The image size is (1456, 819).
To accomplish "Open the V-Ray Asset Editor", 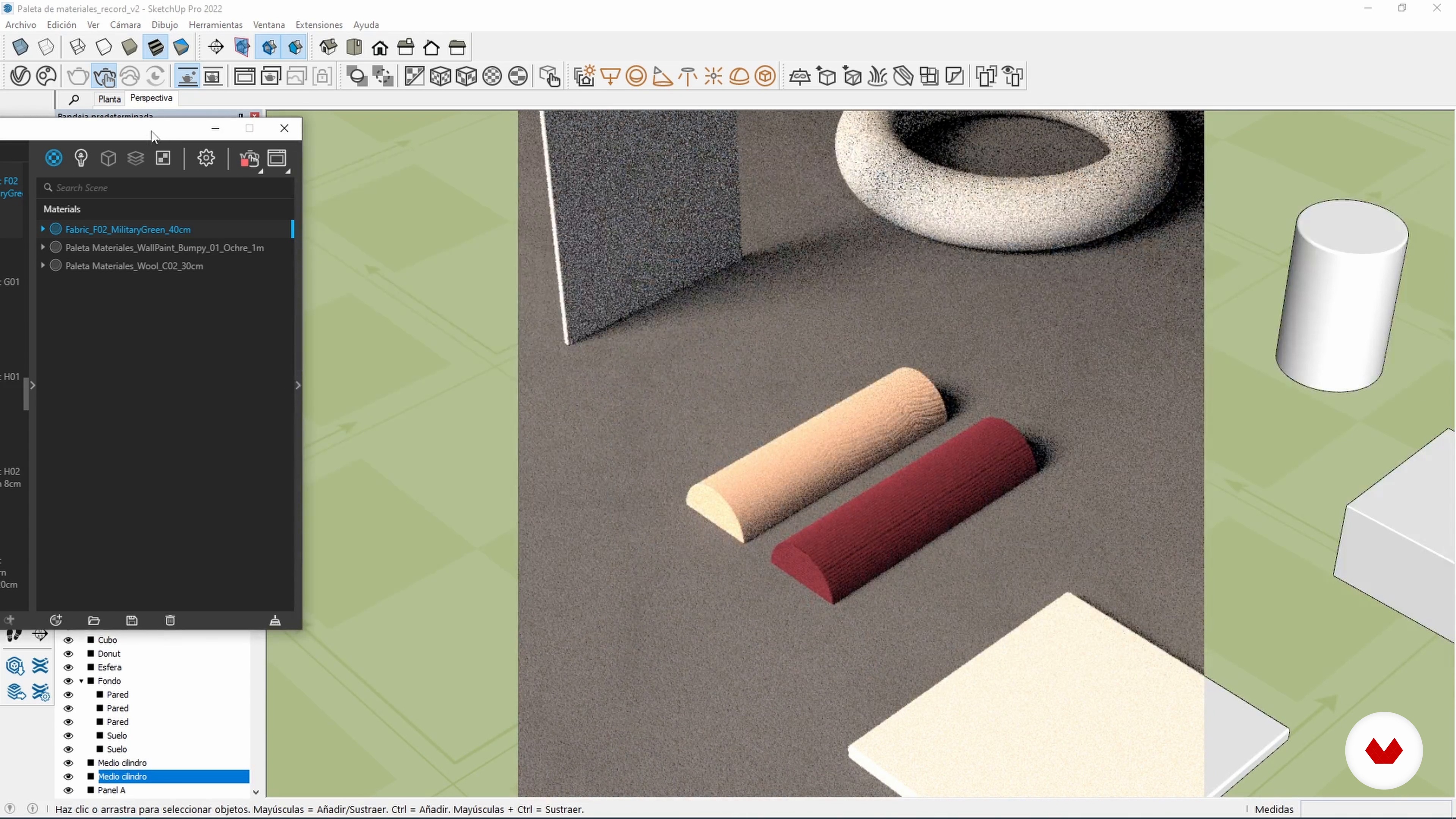I will pyautogui.click(x=20, y=76).
